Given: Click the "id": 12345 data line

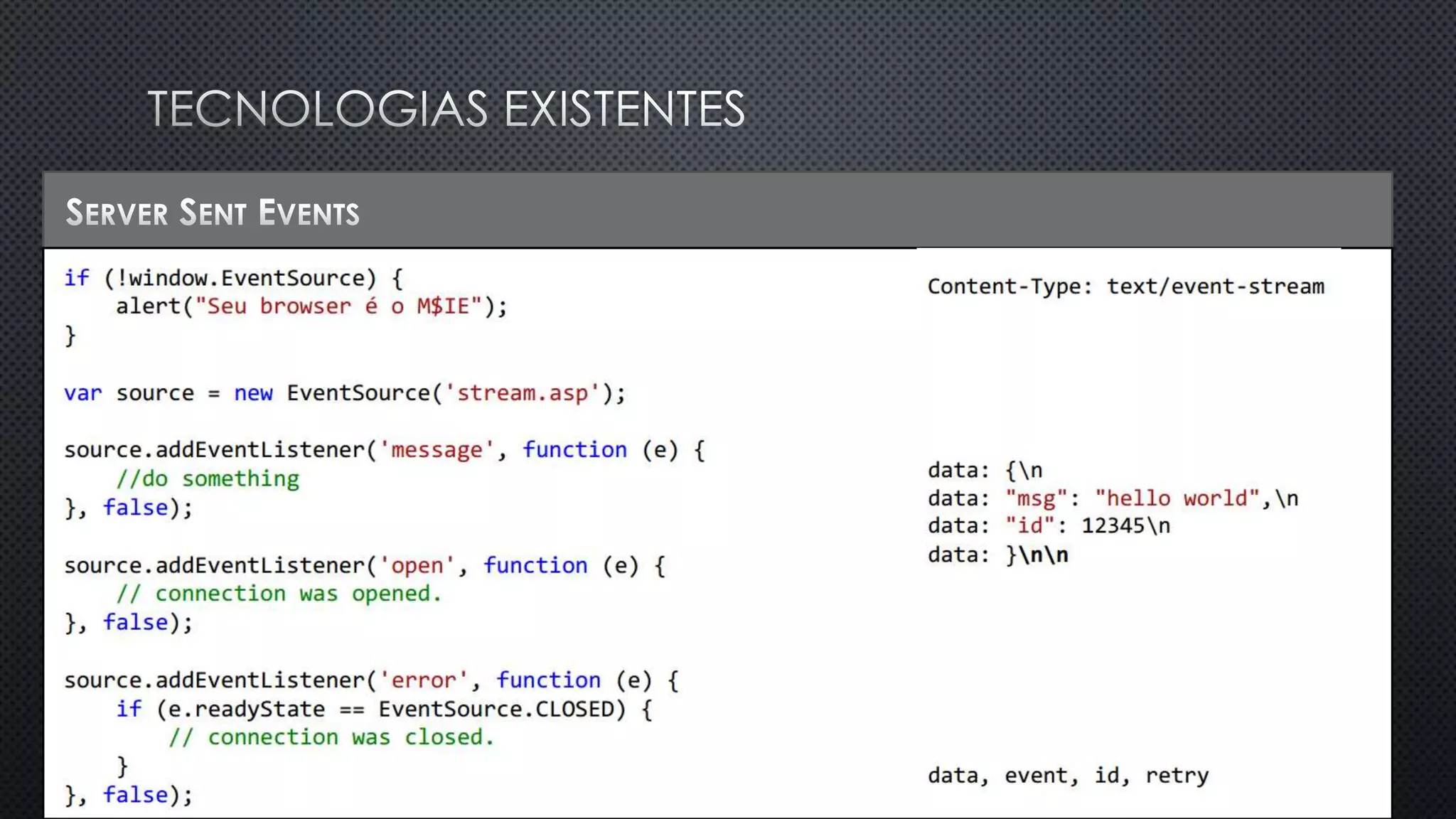Looking at the screenshot, I should tap(1049, 526).
